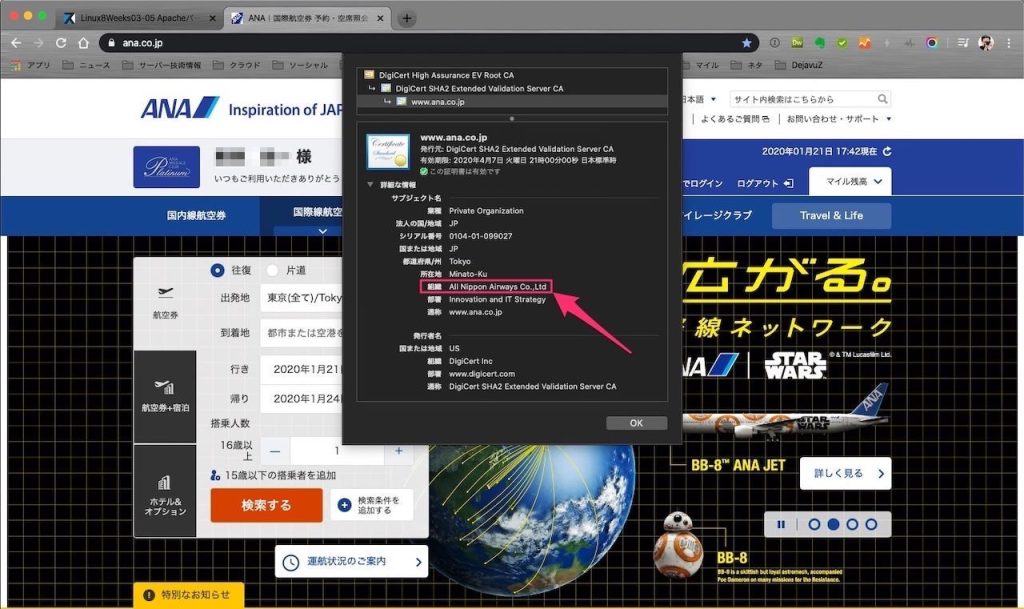This screenshot has height=609, width=1024.
Task: Expand the マイル残高 dropdown
Action: point(851,182)
